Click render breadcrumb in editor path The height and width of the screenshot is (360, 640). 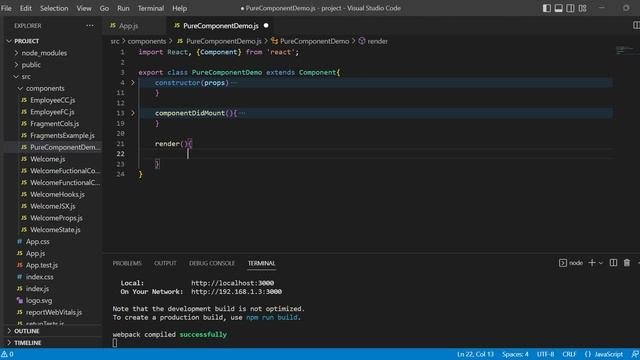[x=373, y=41]
